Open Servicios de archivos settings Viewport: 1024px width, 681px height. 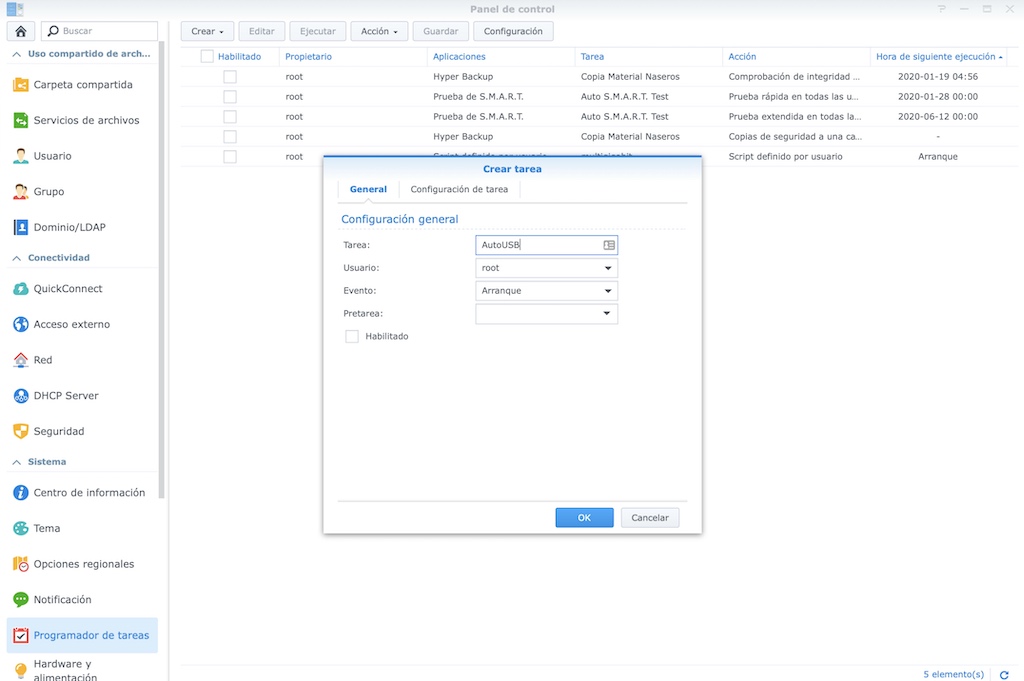coord(77,120)
